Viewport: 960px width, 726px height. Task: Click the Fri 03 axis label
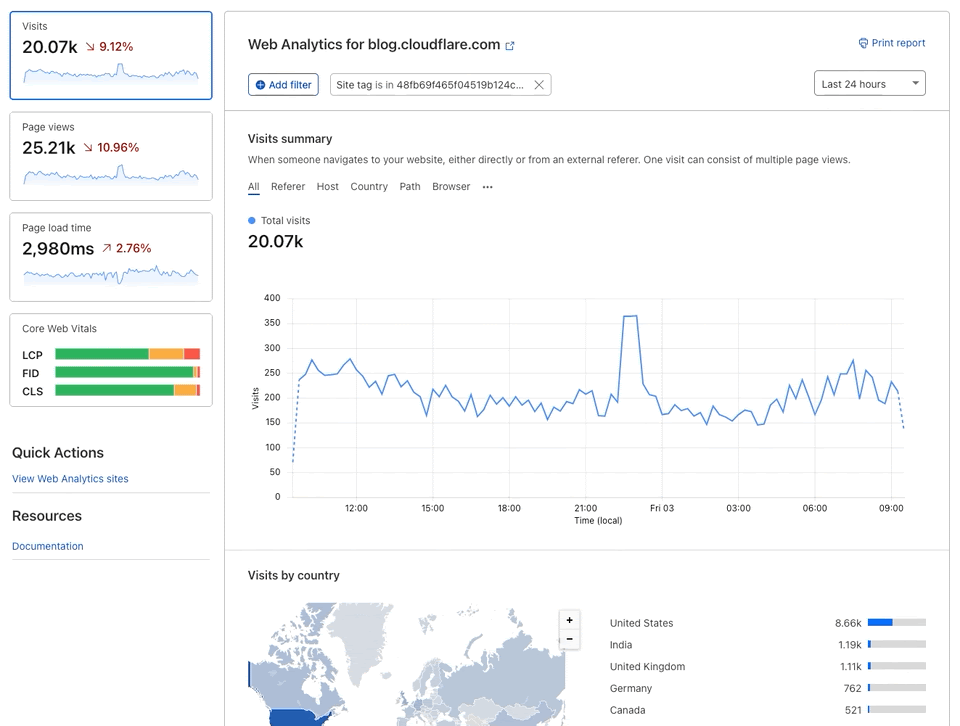pyautogui.click(x=662, y=508)
